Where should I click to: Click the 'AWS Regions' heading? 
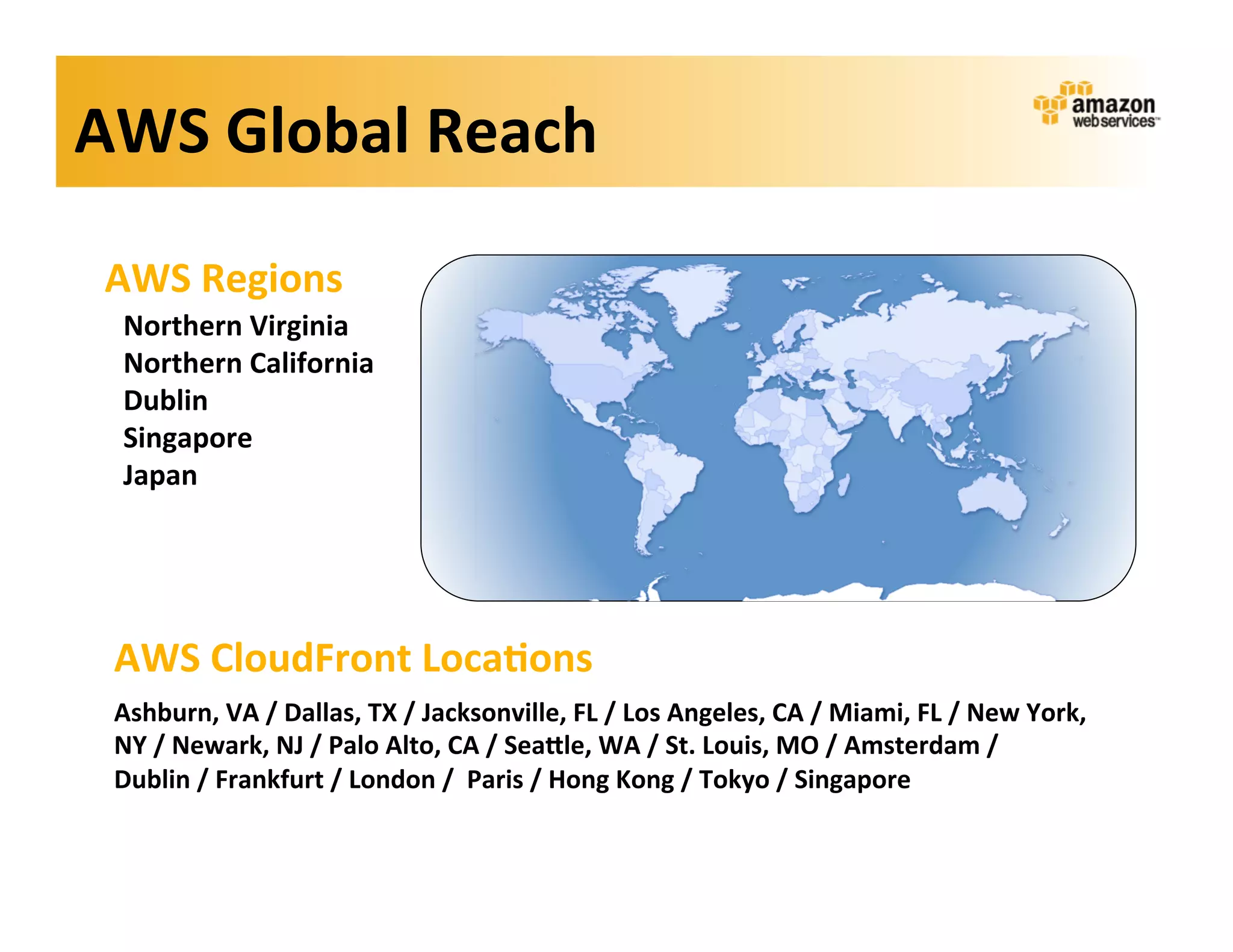[223, 279]
